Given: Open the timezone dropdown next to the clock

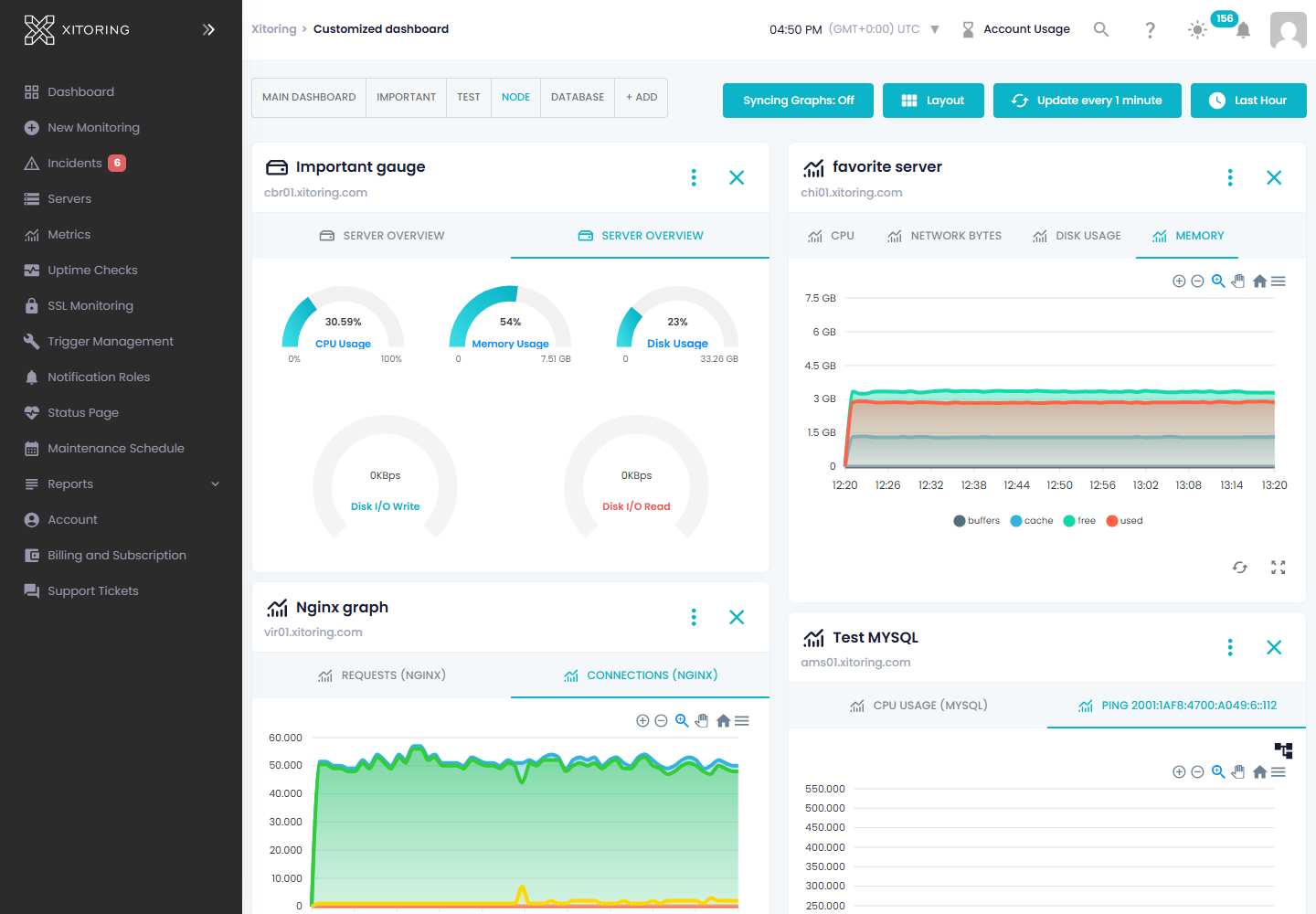Looking at the screenshot, I should (x=935, y=28).
